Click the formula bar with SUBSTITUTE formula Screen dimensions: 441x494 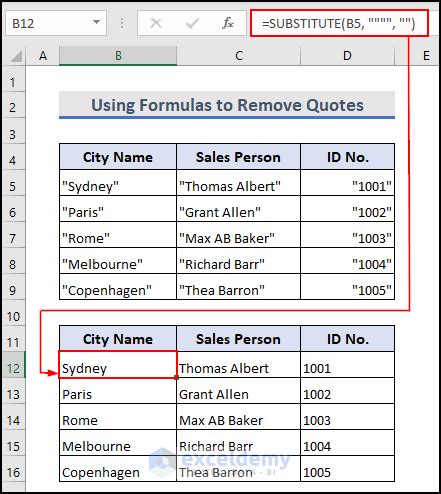(x=339, y=23)
